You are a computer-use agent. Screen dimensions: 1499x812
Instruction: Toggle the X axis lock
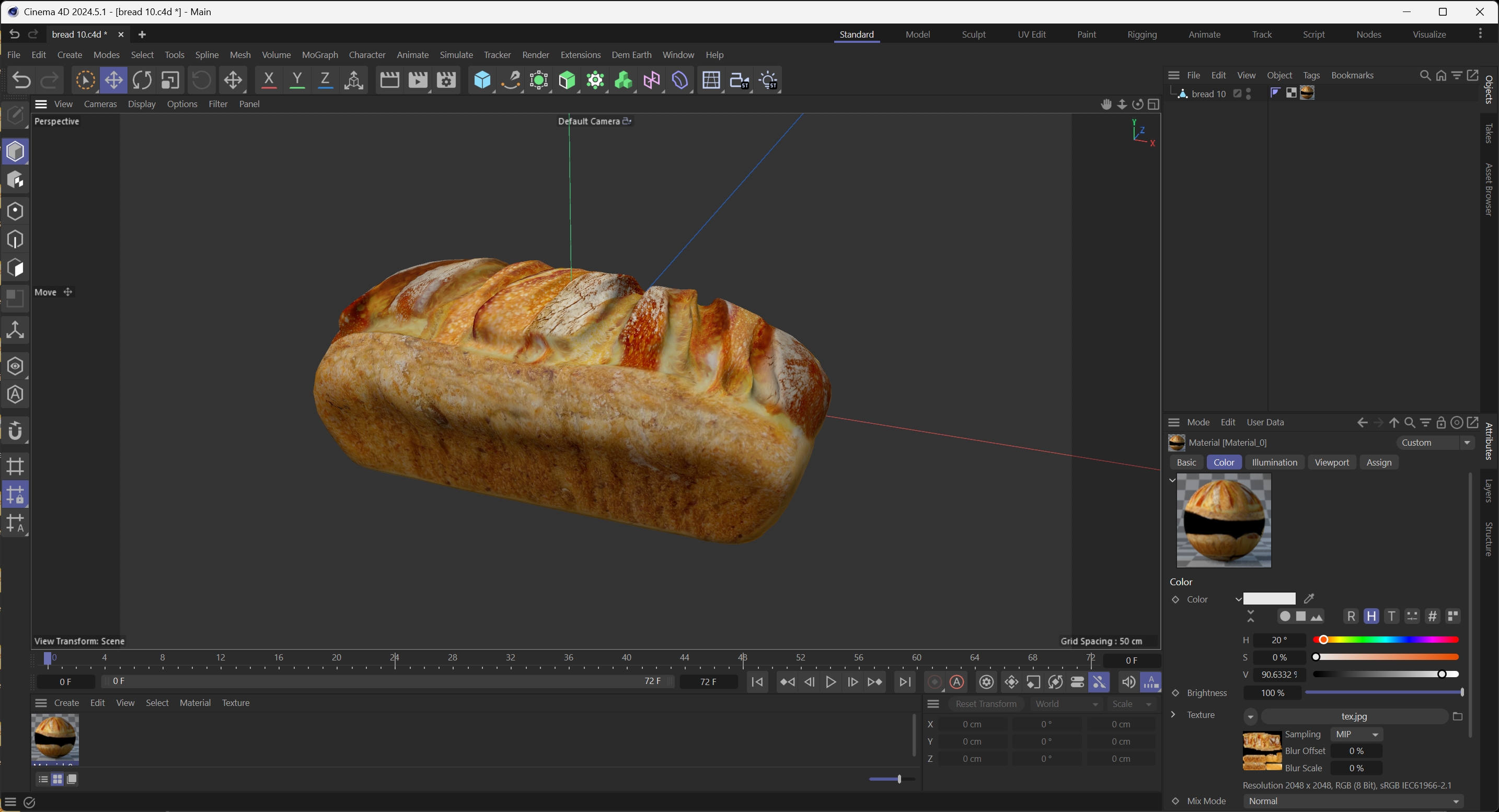click(x=268, y=80)
